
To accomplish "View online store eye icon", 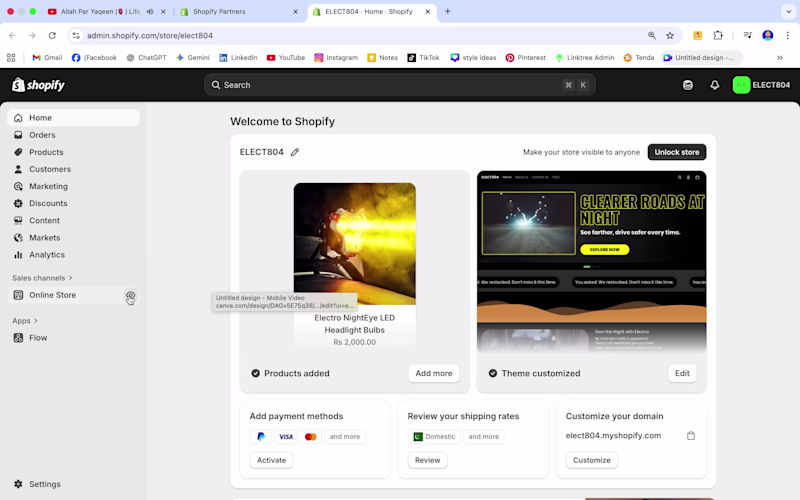I will (x=131, y=295).
